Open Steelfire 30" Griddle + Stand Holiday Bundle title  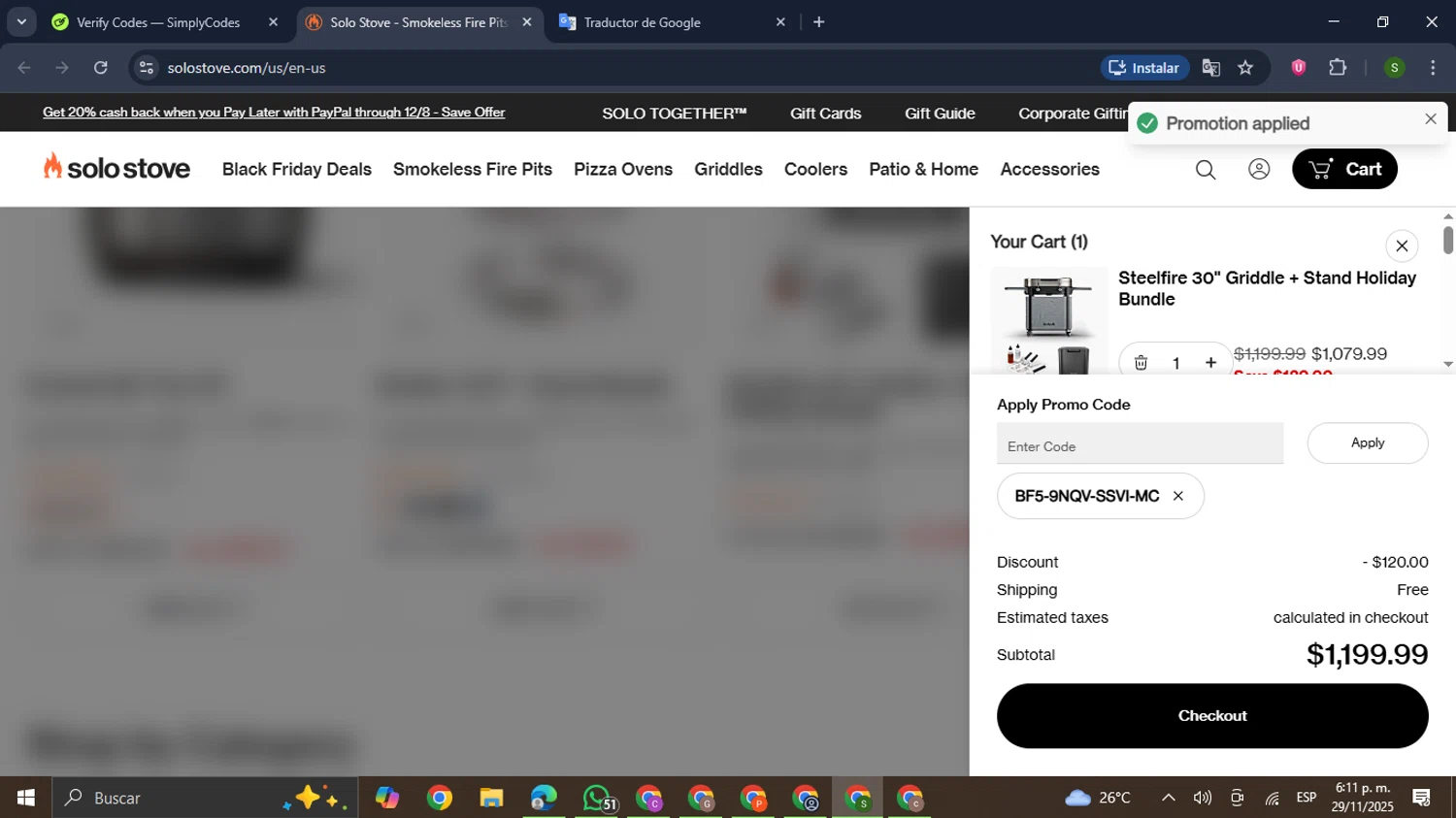coord(1267,288)
